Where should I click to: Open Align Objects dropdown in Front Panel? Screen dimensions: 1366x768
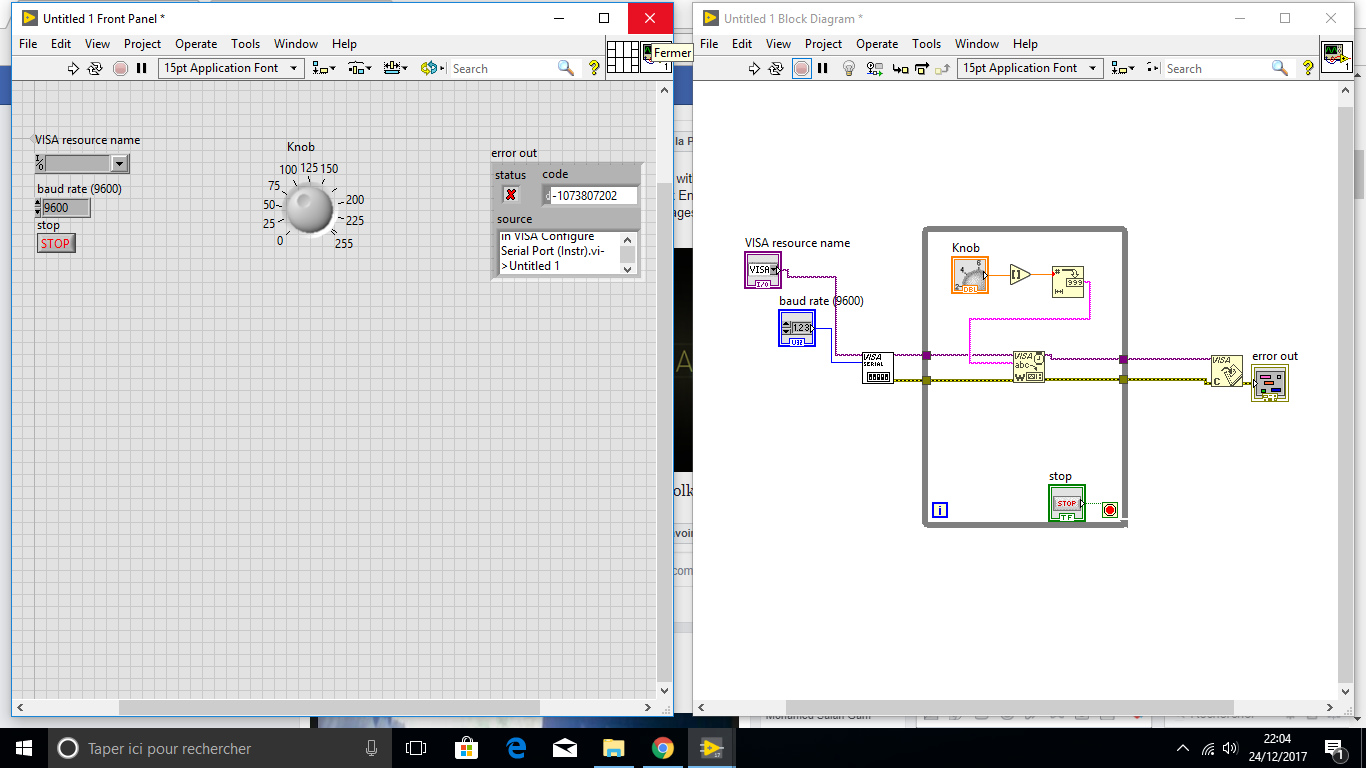tap(323, 68)
